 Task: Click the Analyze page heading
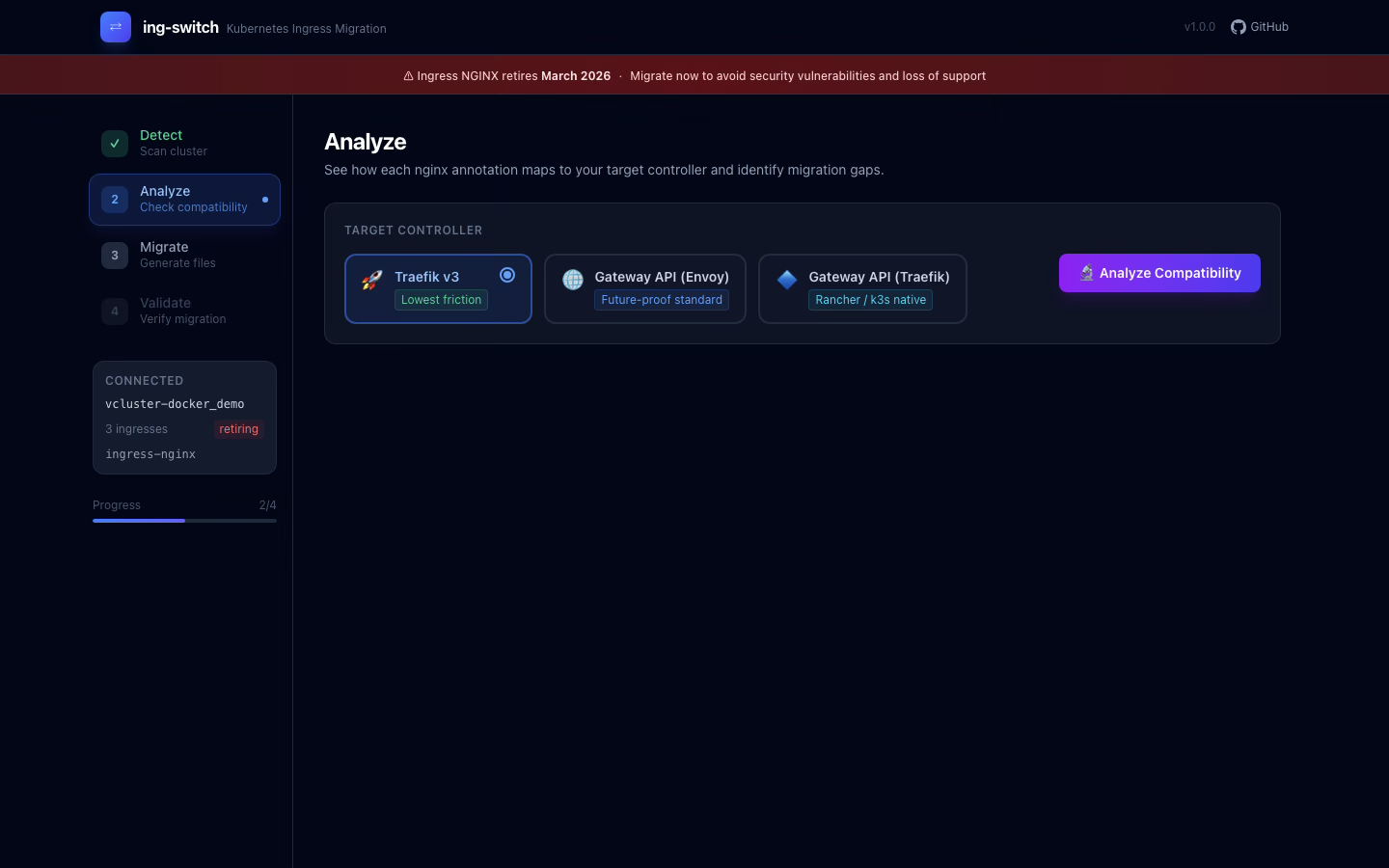(366, 142)
